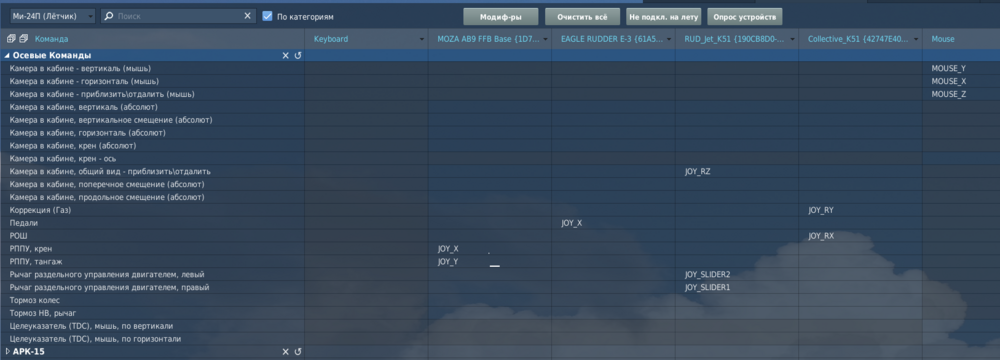Screen dimensions: 1000x360
Task: Select row Камера в кабине, поперечное смещение (абсолют)
Action: (152, 184)
